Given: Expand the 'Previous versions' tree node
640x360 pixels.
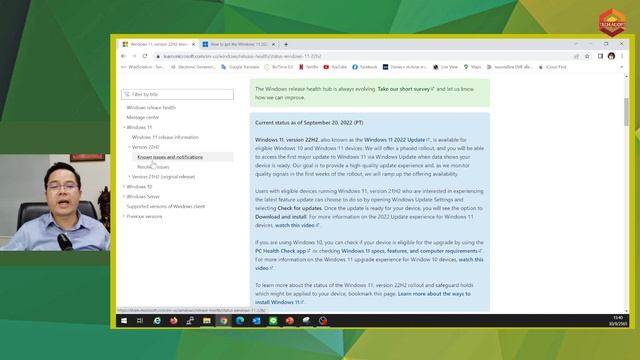Looking at the screenshot, I should 124,216.
